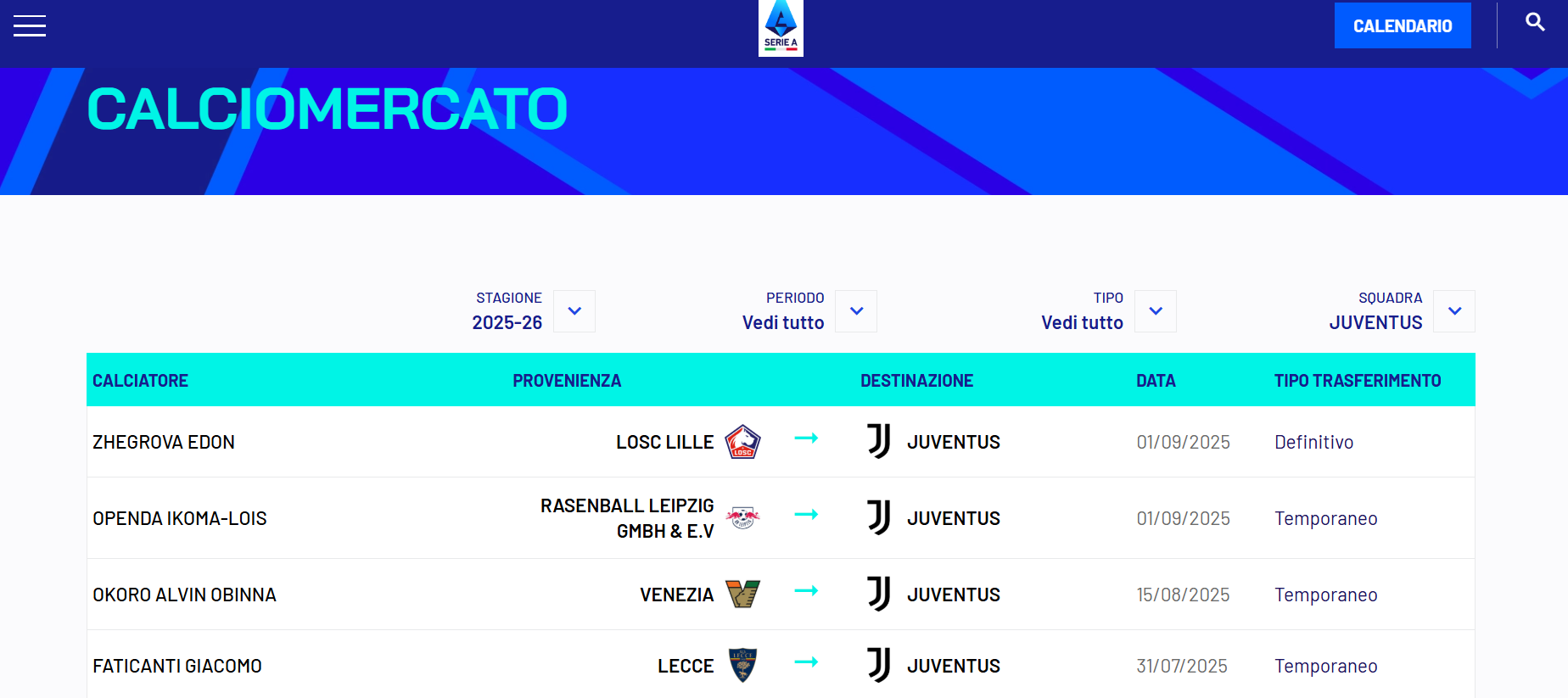Screen dimensions: 1568x698
Task: Click the LOSC Lille club crest
Action: click(x=742, y=442)
